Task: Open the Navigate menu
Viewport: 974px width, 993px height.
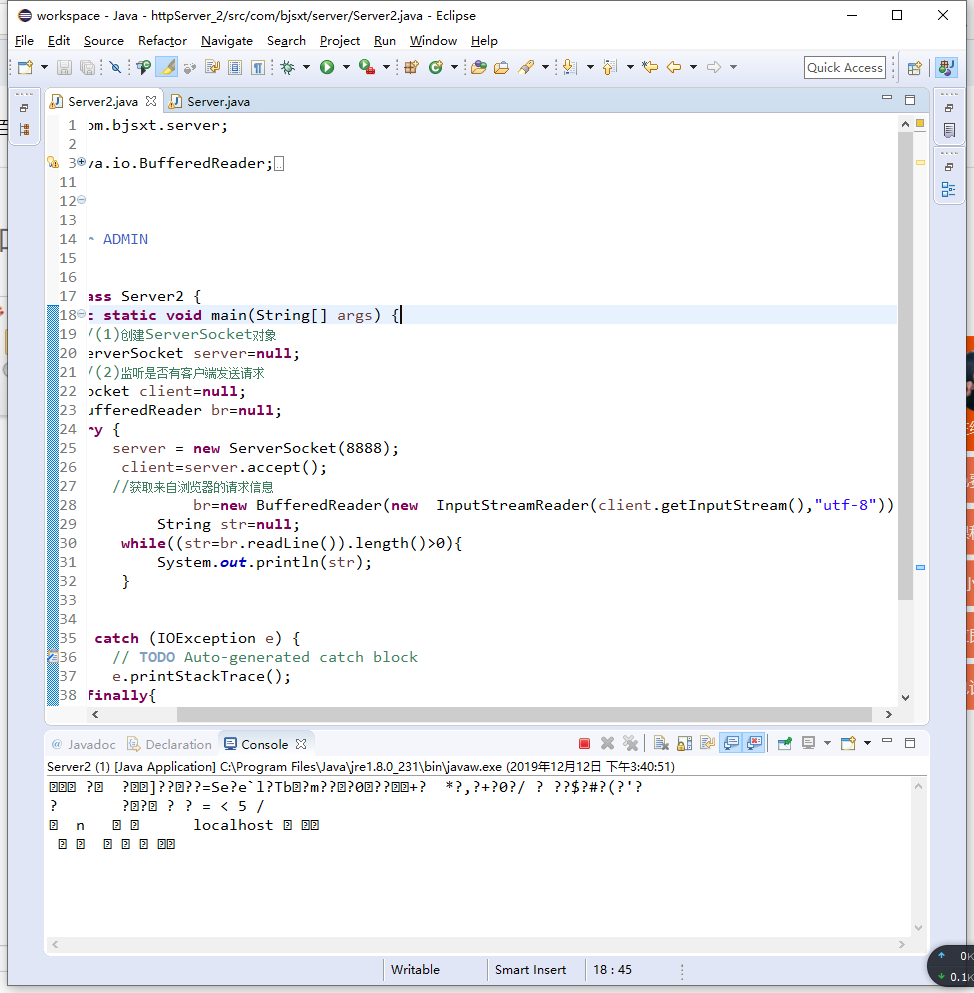Action: [227, 41]
